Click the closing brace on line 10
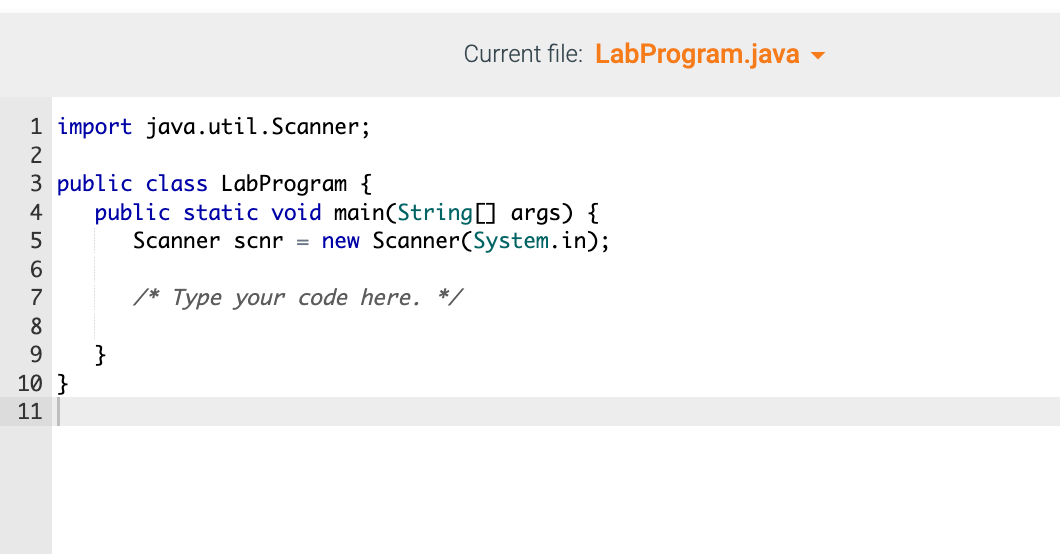The height and width of the screenshot is (554, 1060). (x=62, y=384)
